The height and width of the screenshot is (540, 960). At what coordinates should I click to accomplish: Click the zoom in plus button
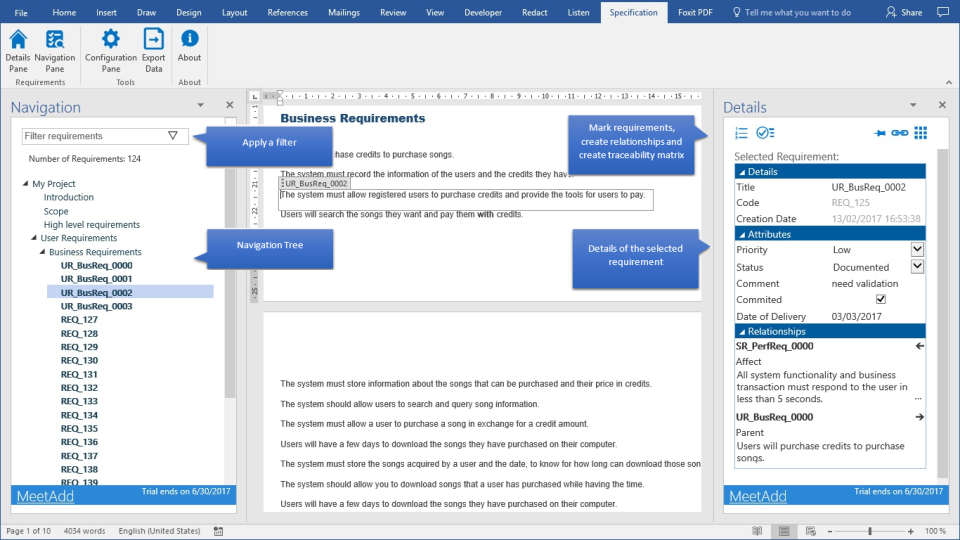(910, 531)
